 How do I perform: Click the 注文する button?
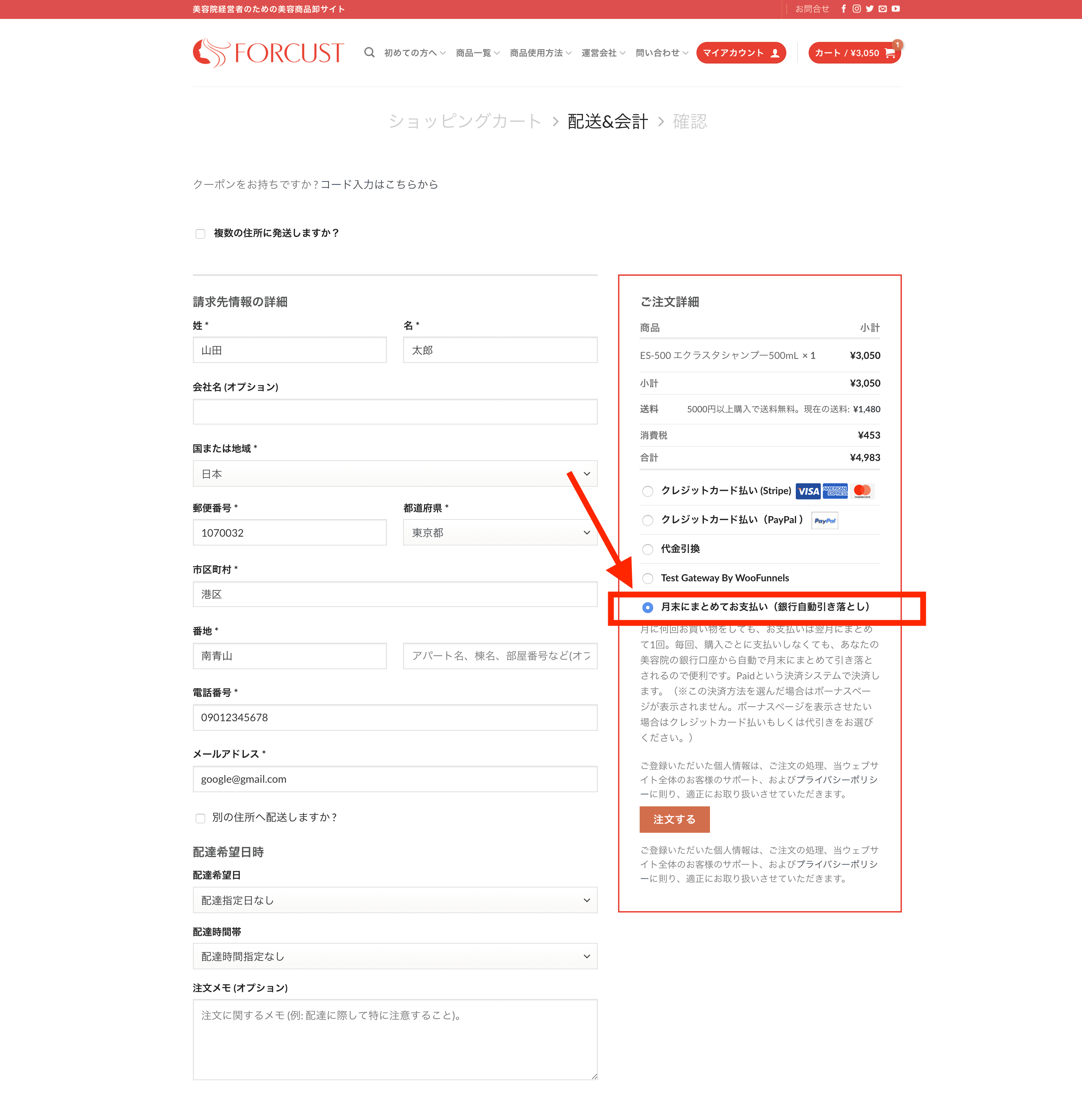pyautogui.click(x=674, y=820)
